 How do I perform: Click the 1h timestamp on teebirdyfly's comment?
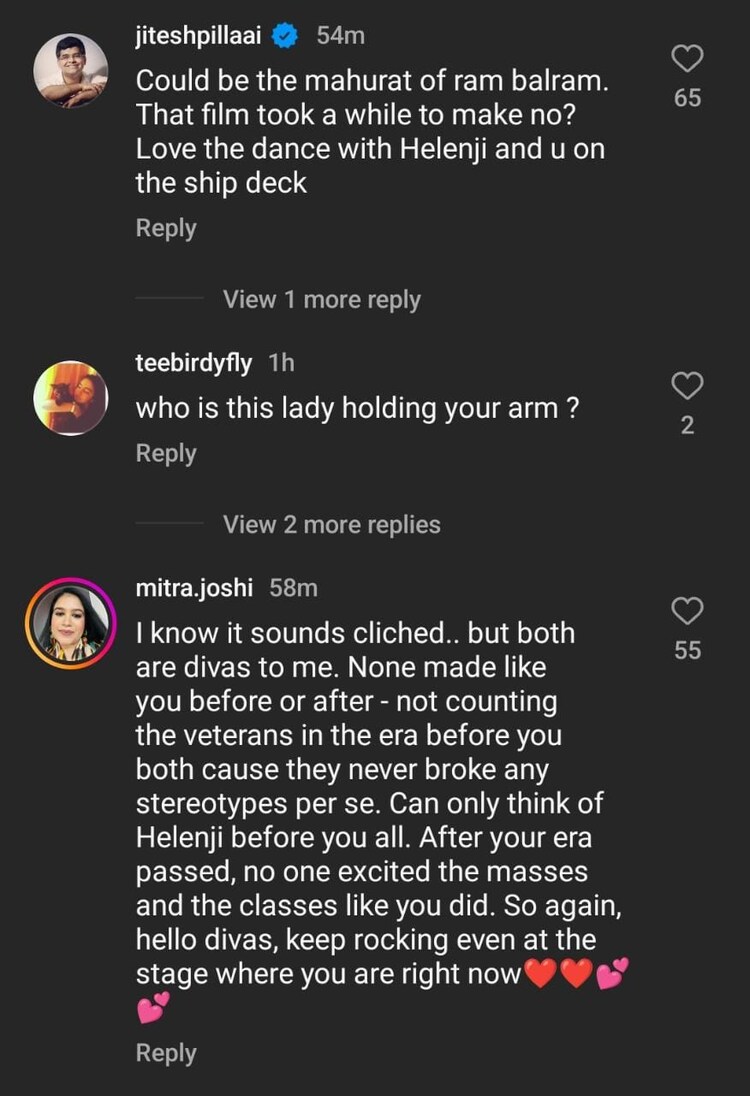click(x=281, y=363)
